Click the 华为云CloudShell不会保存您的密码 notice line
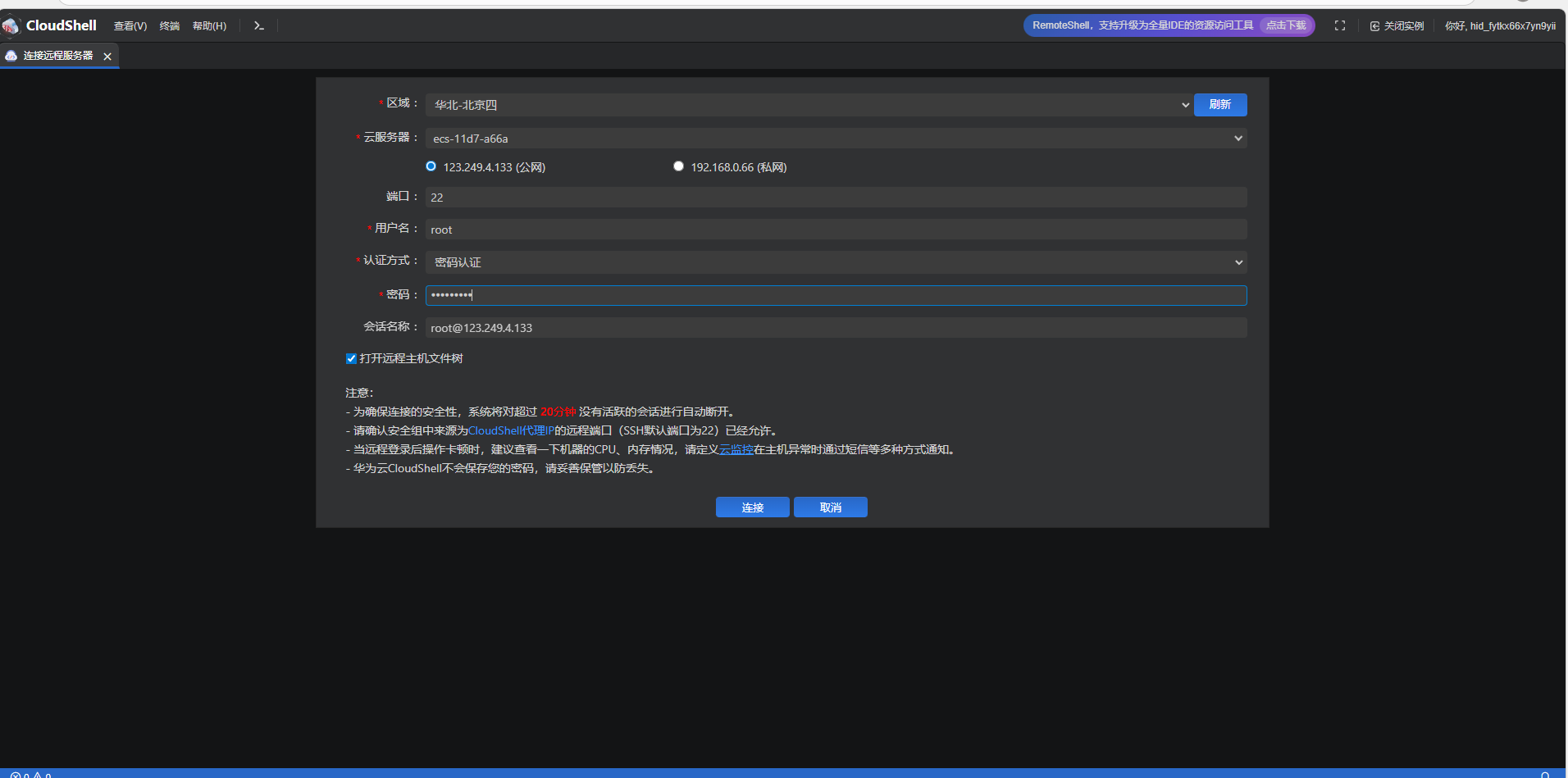 tap(504, 468)
